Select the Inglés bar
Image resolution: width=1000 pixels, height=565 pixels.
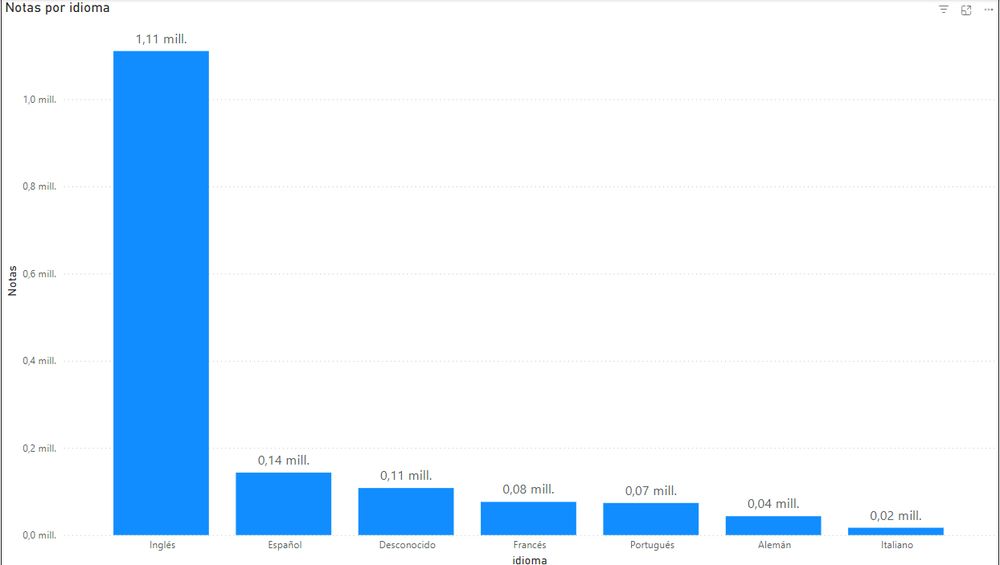tap(161, 293)
